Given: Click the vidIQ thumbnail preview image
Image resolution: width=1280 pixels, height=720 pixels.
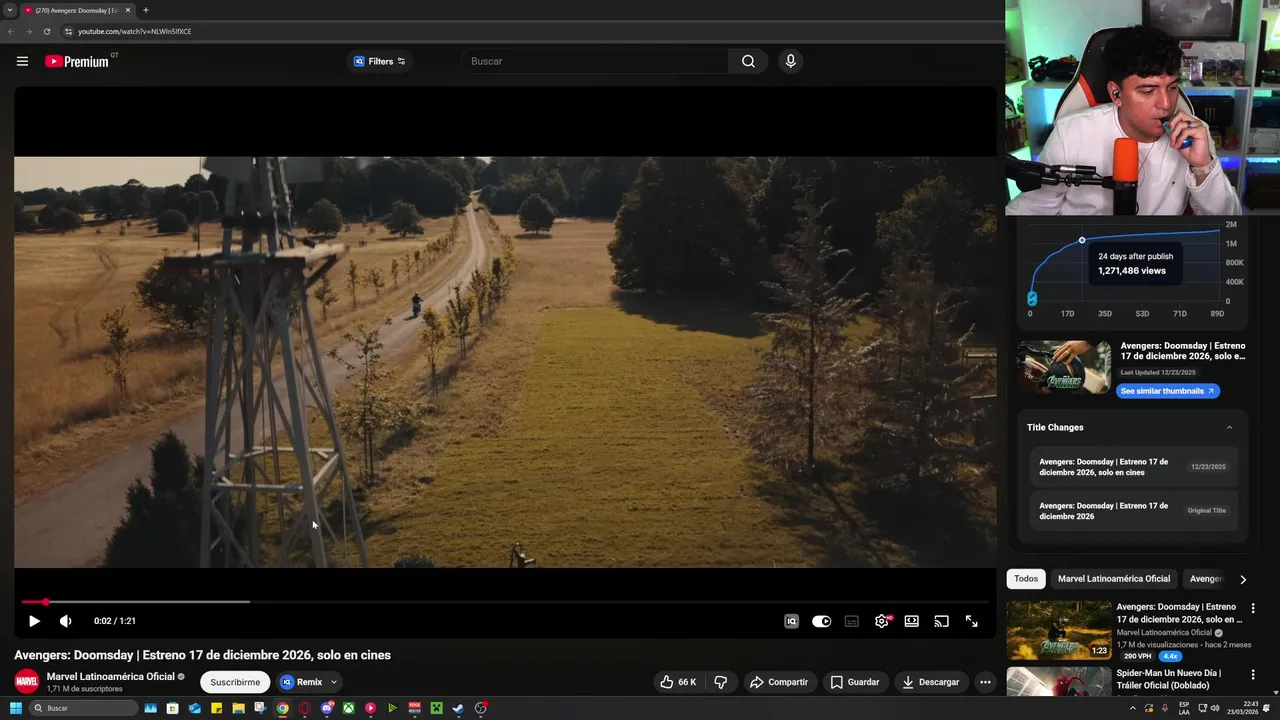Looking at the screenshot, I should point(1064,367).
